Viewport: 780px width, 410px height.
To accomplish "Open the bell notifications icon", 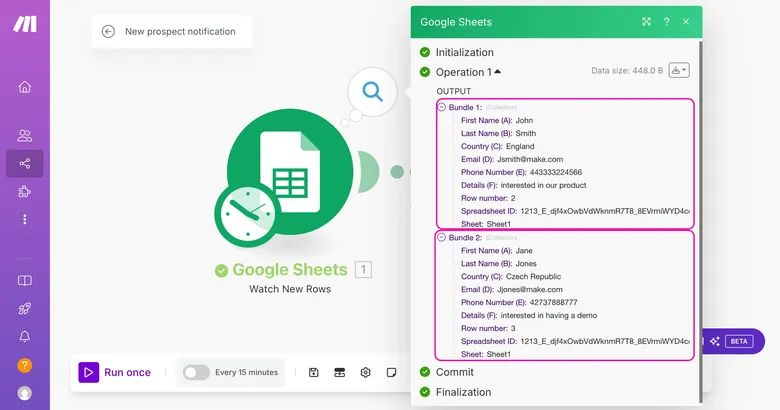I will pyautogui.click(x=24, y=337).
